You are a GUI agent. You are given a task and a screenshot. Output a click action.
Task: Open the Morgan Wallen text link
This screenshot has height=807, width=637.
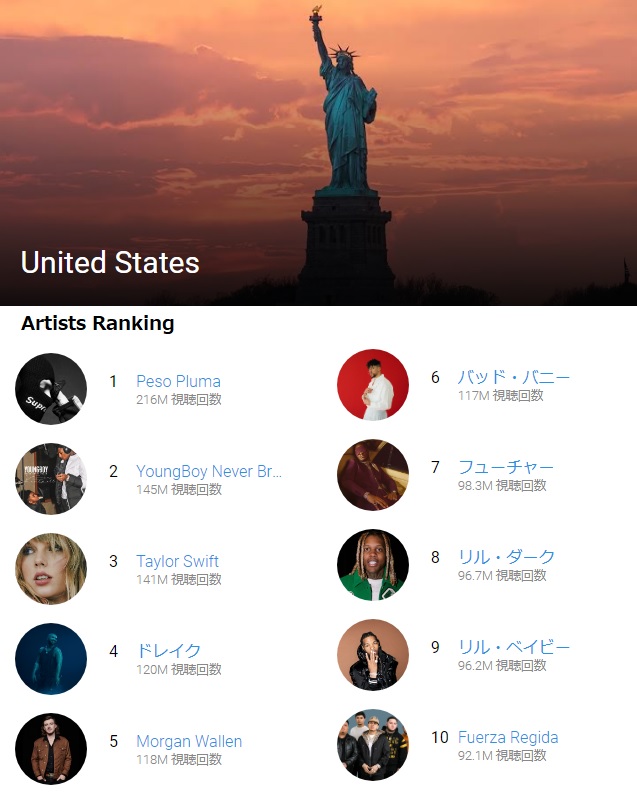coord(189,741)
